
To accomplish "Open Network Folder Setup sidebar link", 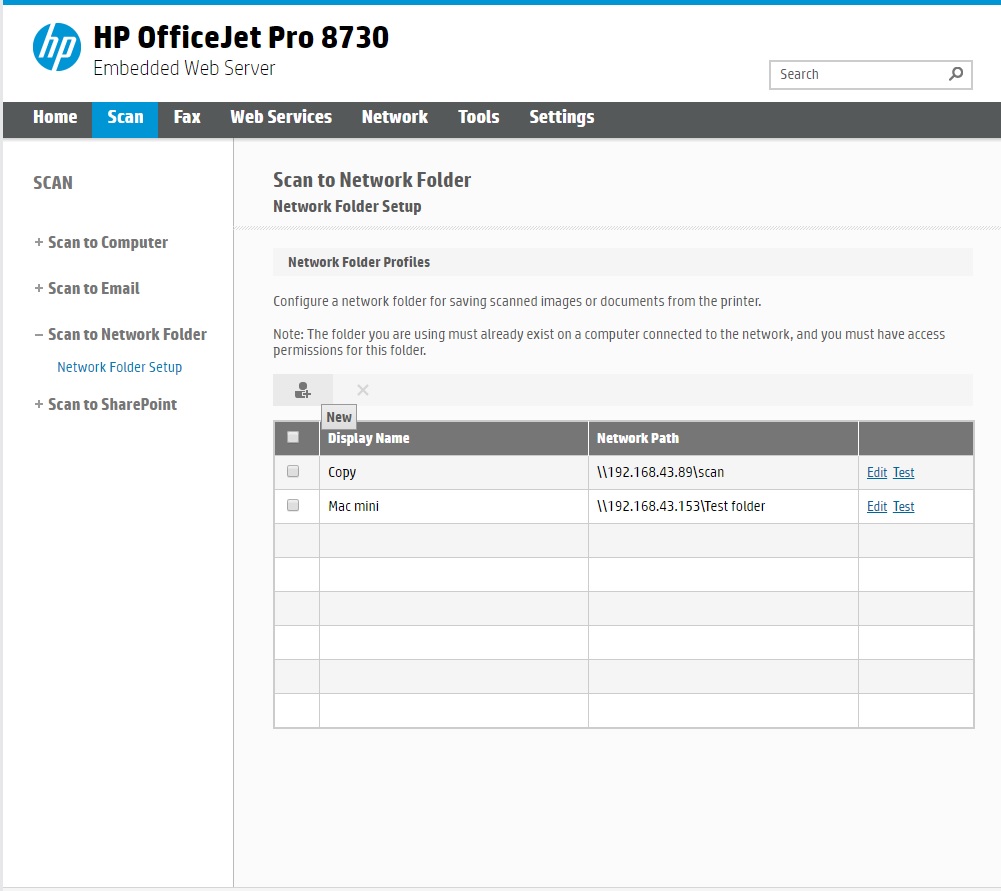I will pyautogui.click(x=119, y=367).
